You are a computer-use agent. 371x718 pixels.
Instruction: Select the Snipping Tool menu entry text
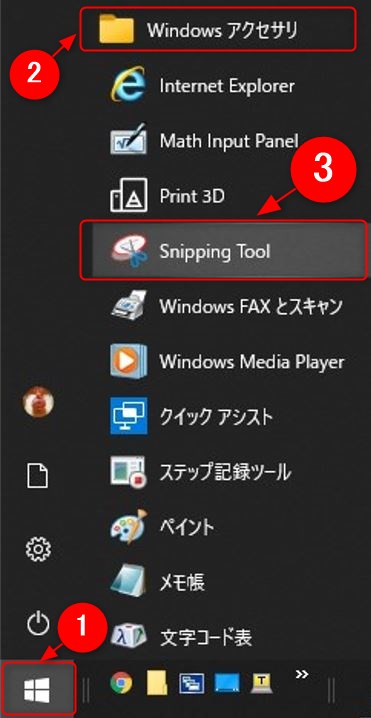pyautogui.click(x=215, y=251)
